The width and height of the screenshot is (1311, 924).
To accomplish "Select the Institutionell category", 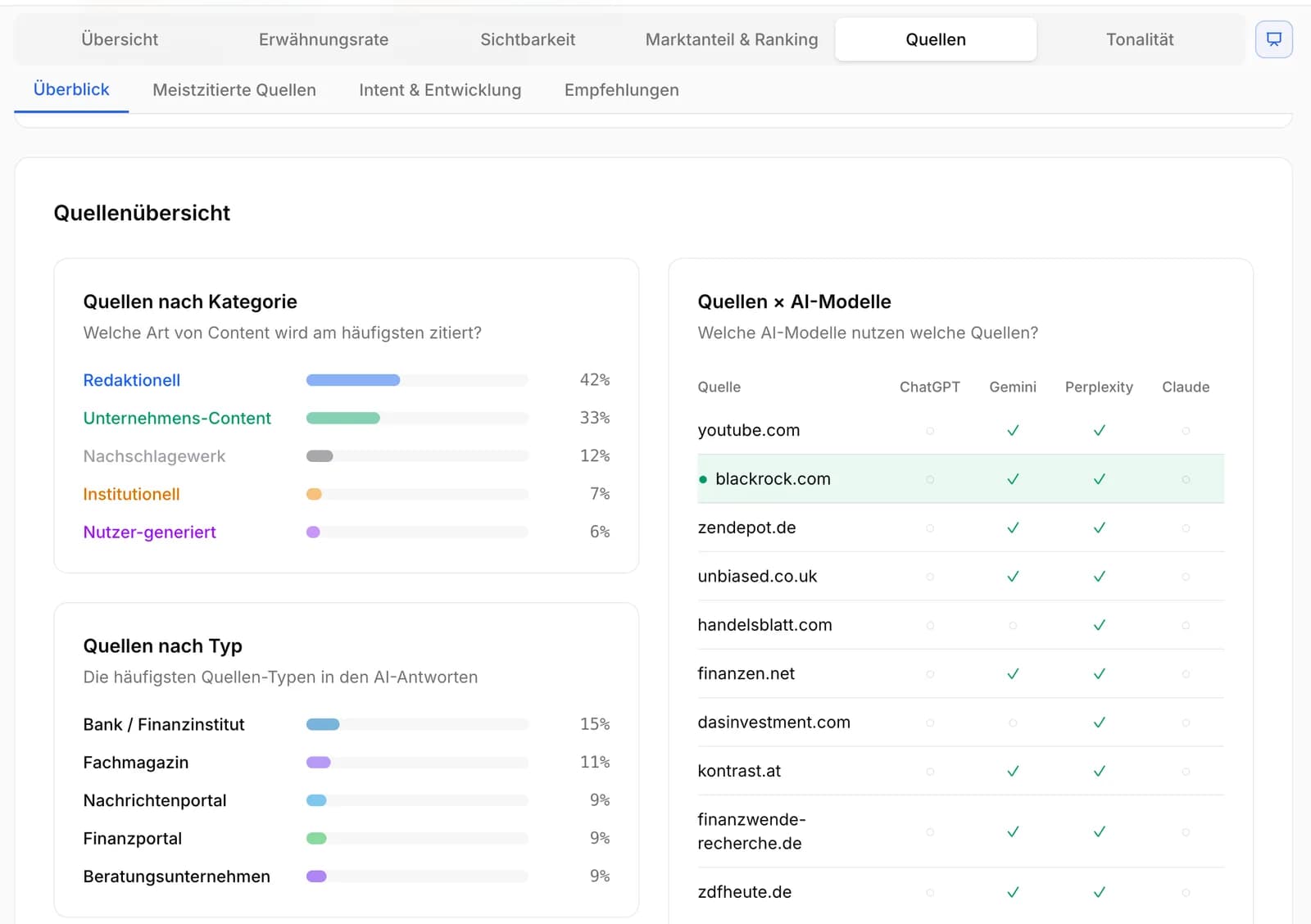I will coord(131,494).
